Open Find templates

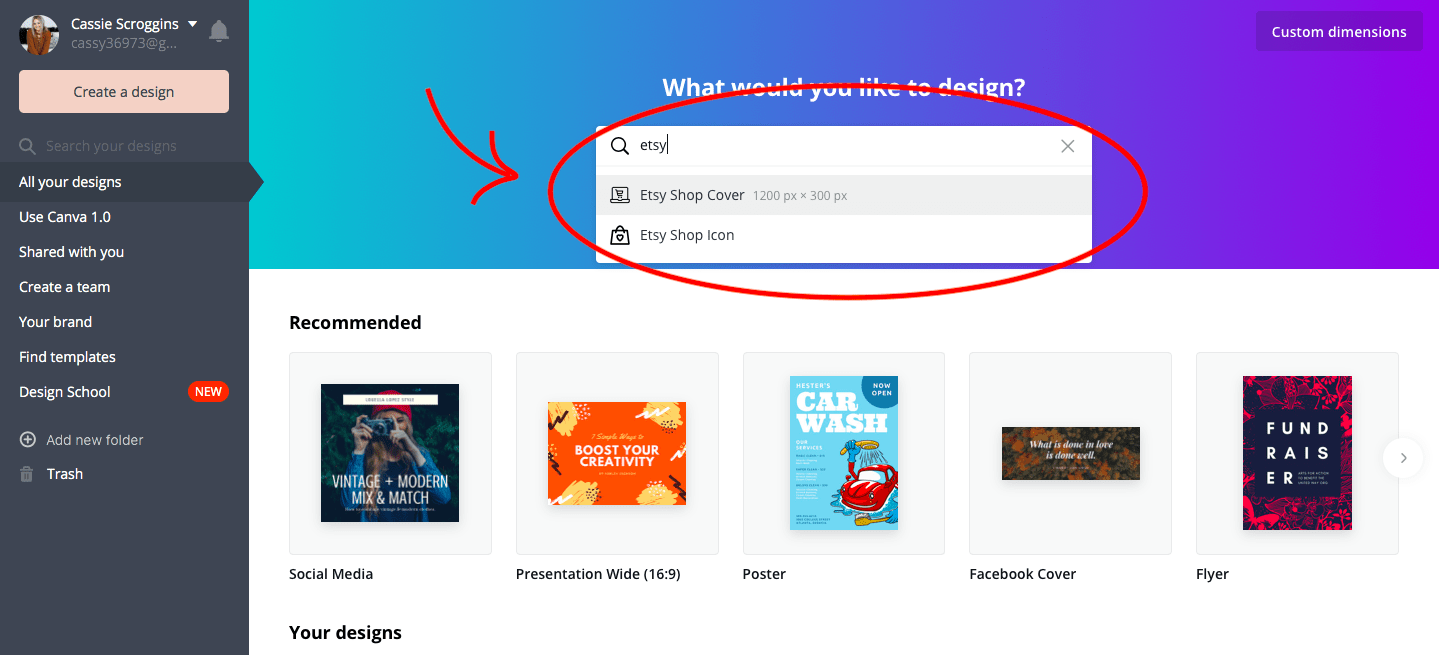point(67,357)
